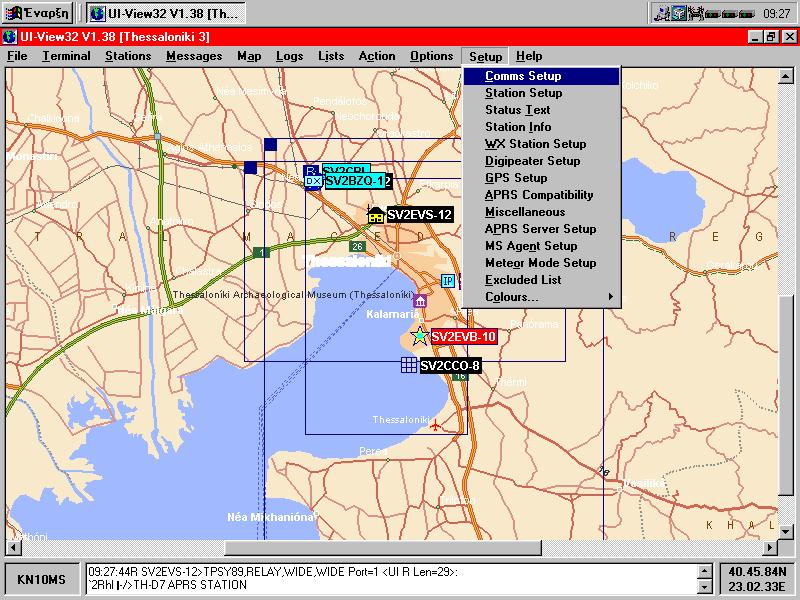Screen dimensions: 800x600
Task: Click map scroll down arrow
Action: pyautogui.click(x=786, y=532)
